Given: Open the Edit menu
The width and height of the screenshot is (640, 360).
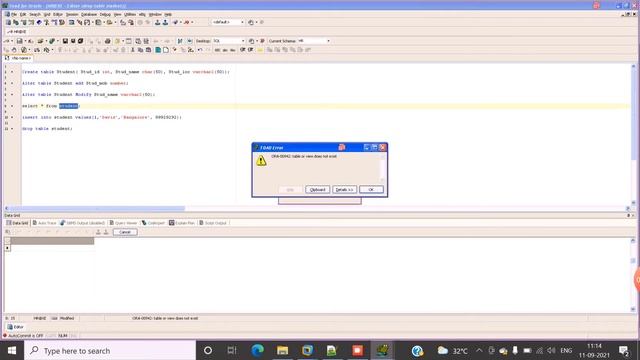Looking at the screenshot, I should point(23,14).
